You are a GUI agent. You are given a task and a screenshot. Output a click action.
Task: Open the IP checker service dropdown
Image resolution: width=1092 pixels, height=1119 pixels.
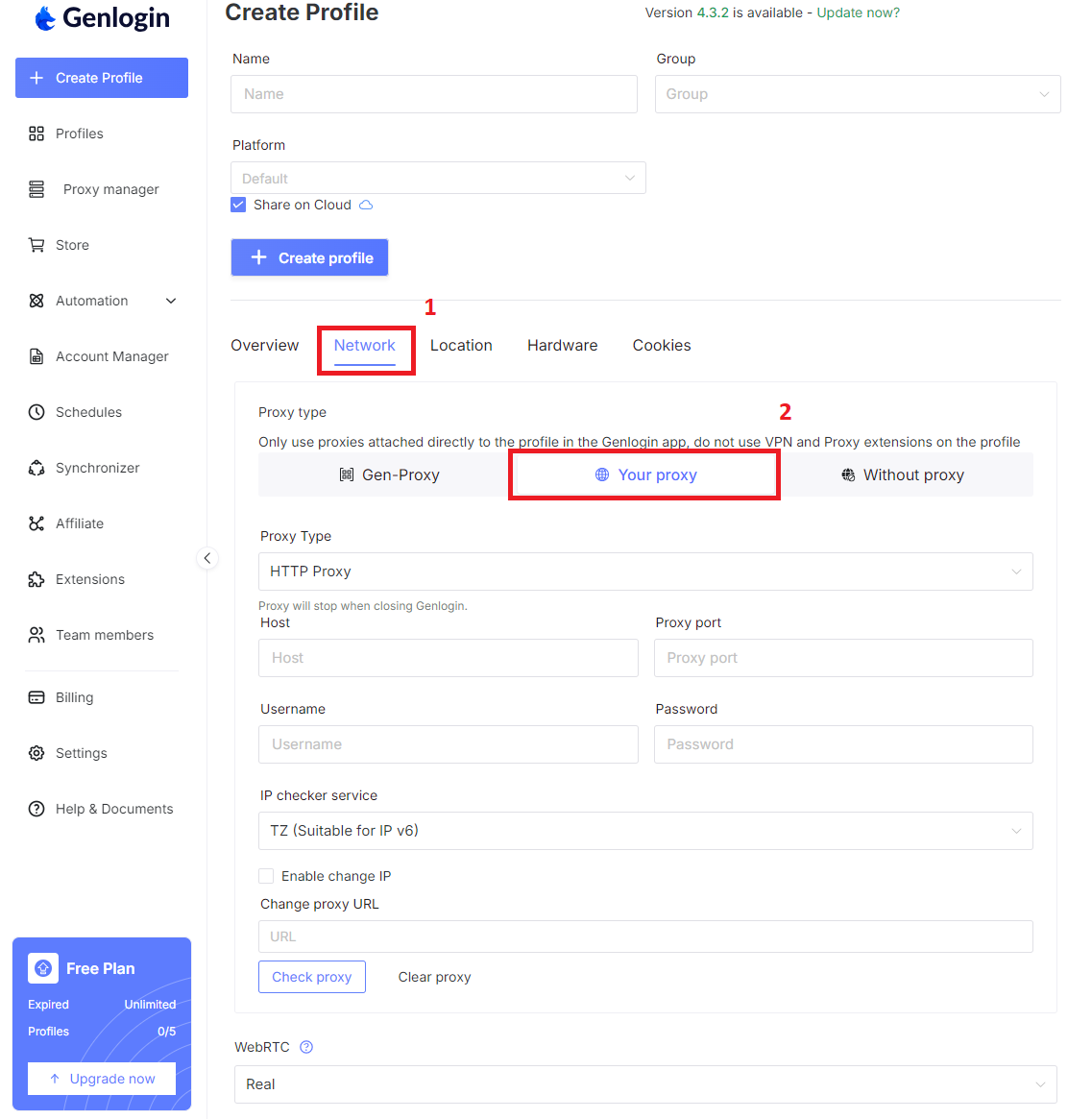coord(644,831)
